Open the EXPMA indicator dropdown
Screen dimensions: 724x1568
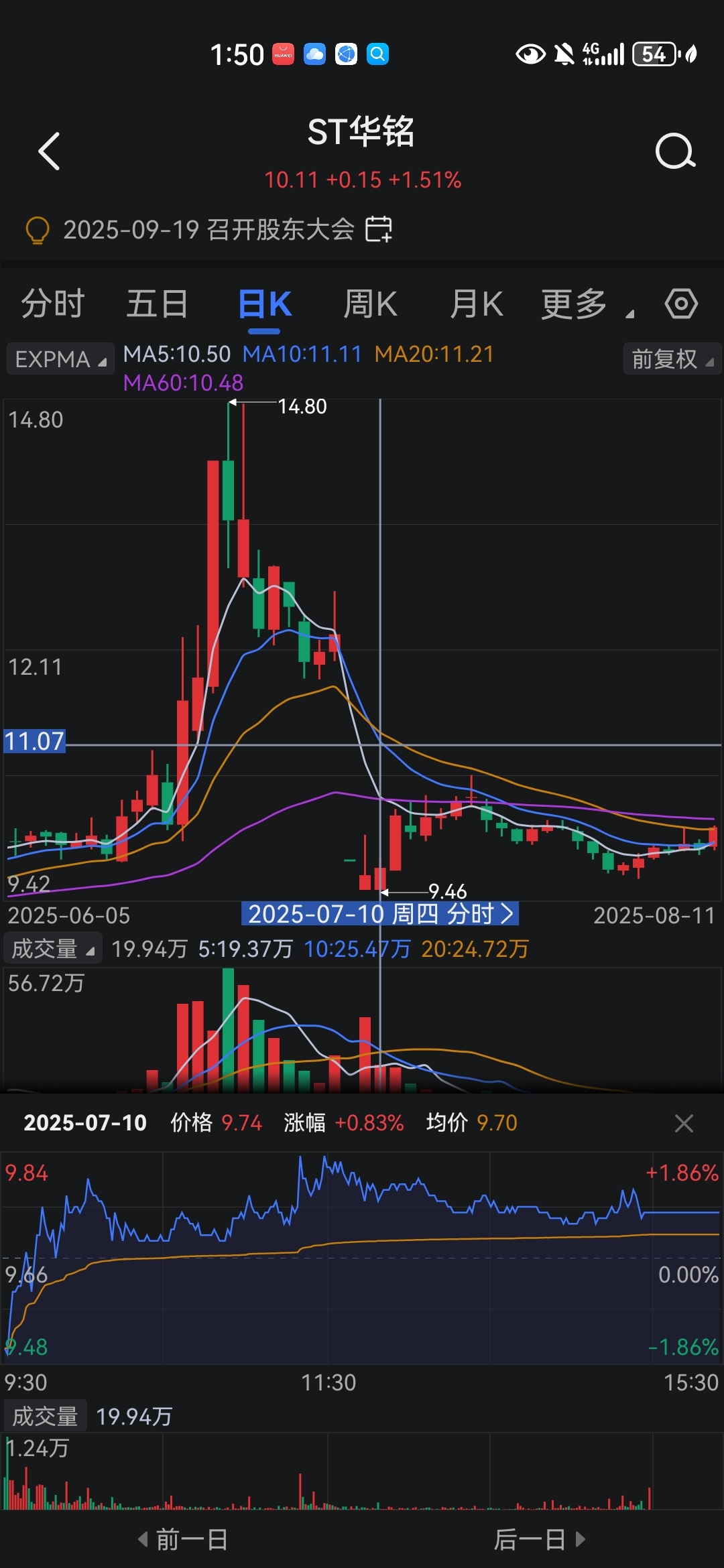tap(60, 358)
